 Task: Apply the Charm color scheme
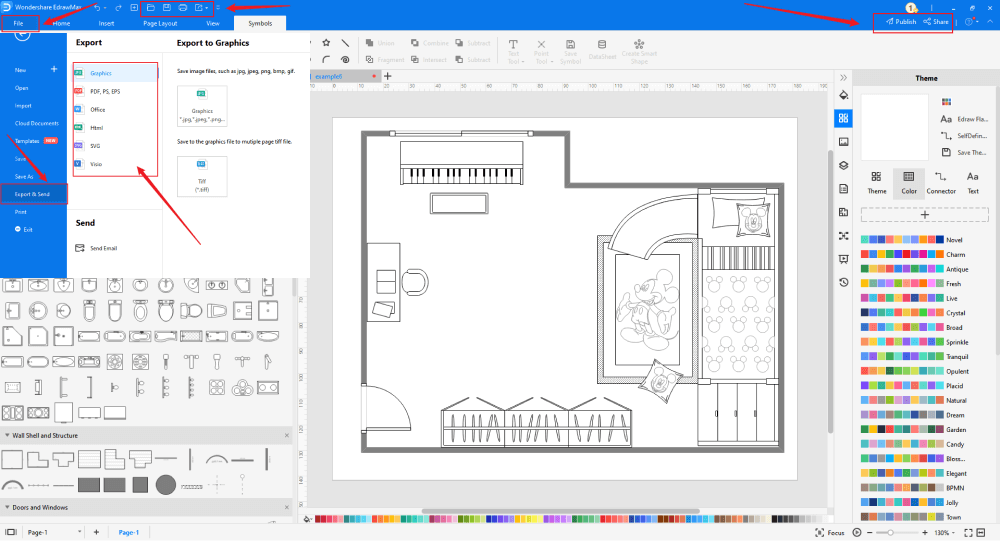coord(913,255)
